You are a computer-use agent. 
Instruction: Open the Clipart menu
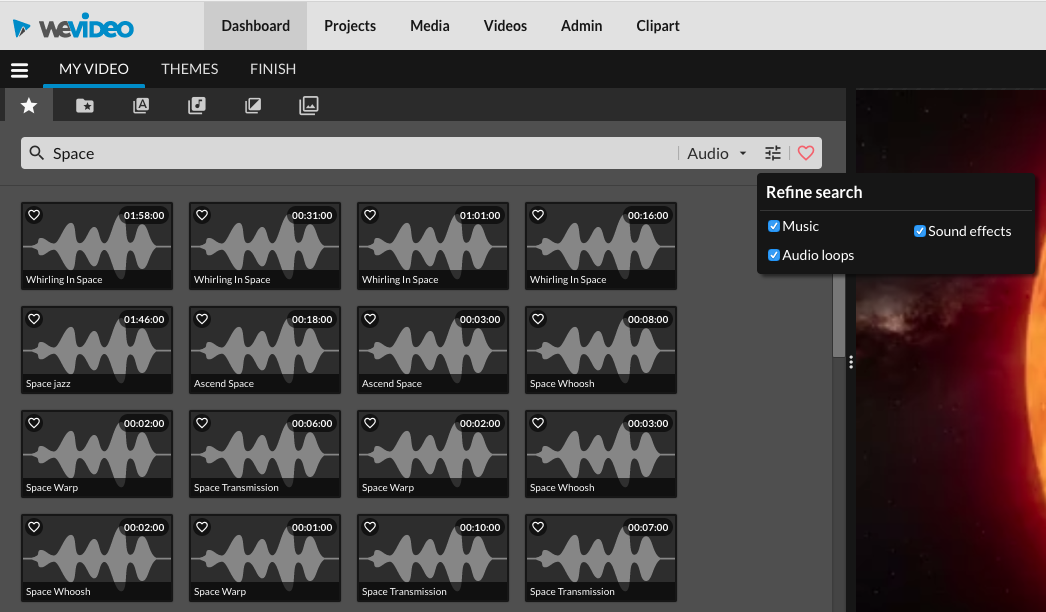[x=658, y=26]
